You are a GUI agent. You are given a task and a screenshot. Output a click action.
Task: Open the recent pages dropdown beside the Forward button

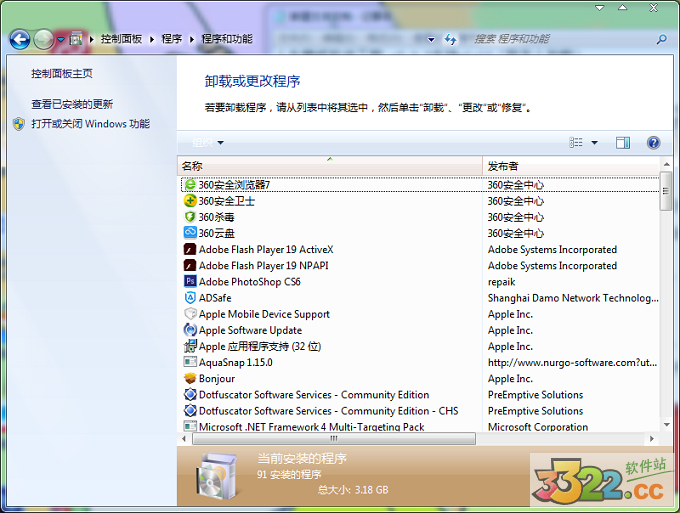coord(61,40)
